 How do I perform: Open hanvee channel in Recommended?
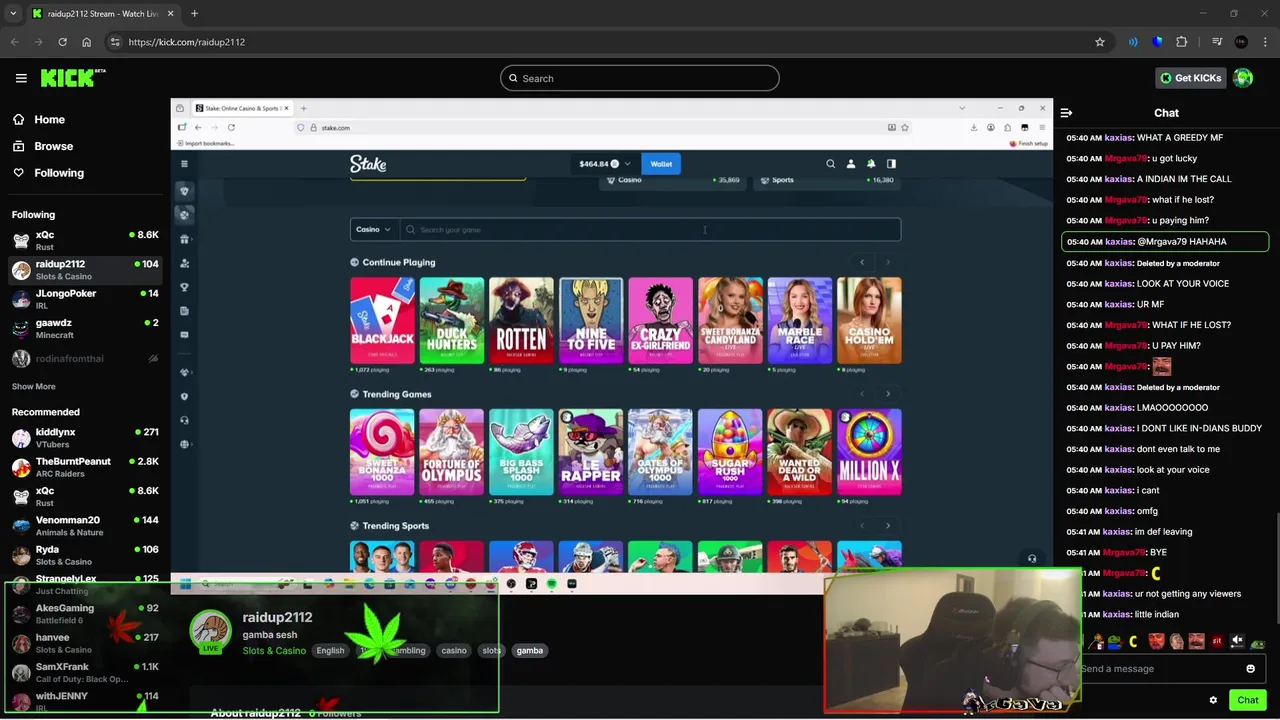tap(85, 643)
